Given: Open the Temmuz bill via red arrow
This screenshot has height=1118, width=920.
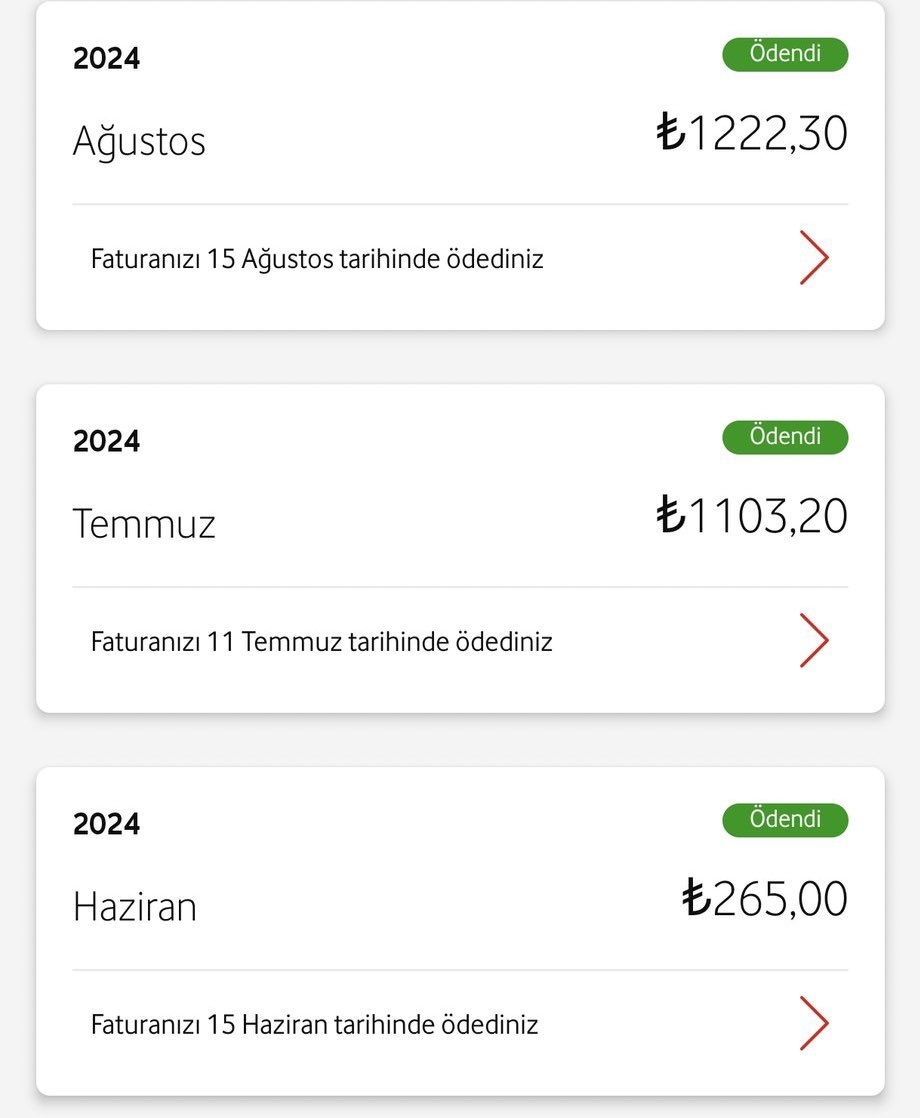Looking at the screenshot, I should pos(814,640).
